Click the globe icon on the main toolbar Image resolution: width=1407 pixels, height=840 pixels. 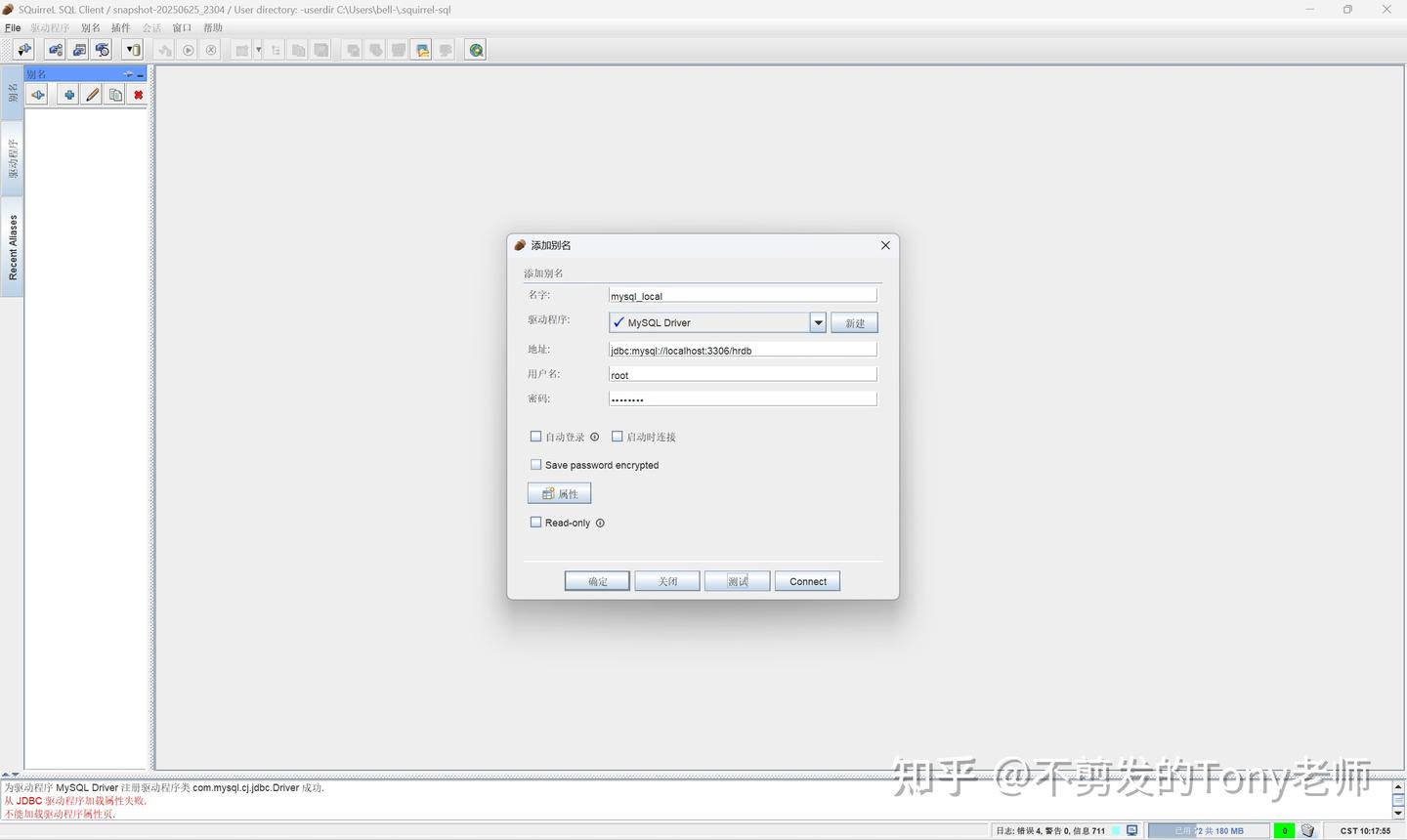[475, 50]
